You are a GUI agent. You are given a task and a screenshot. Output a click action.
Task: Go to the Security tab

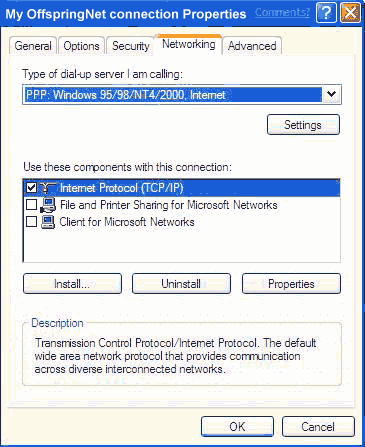coord(131,46)
